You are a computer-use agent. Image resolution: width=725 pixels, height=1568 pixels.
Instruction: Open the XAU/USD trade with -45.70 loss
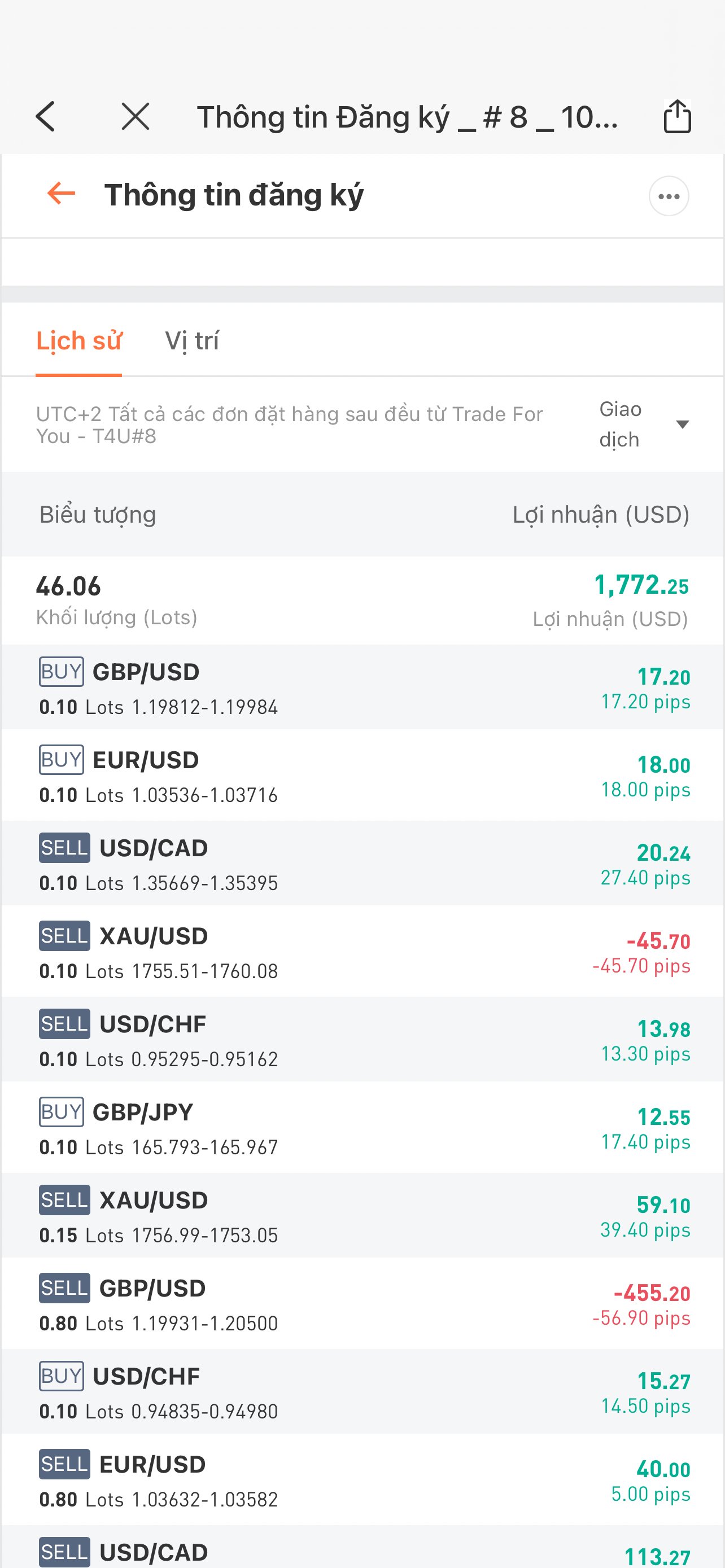(x=362, y=952)
